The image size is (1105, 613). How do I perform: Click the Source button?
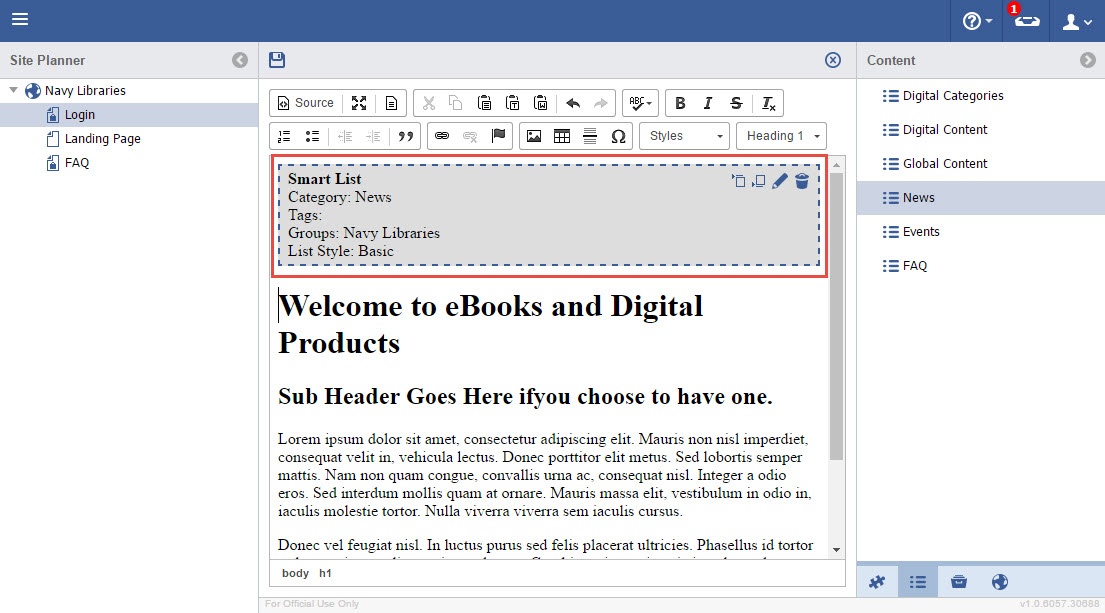[305, 103]
